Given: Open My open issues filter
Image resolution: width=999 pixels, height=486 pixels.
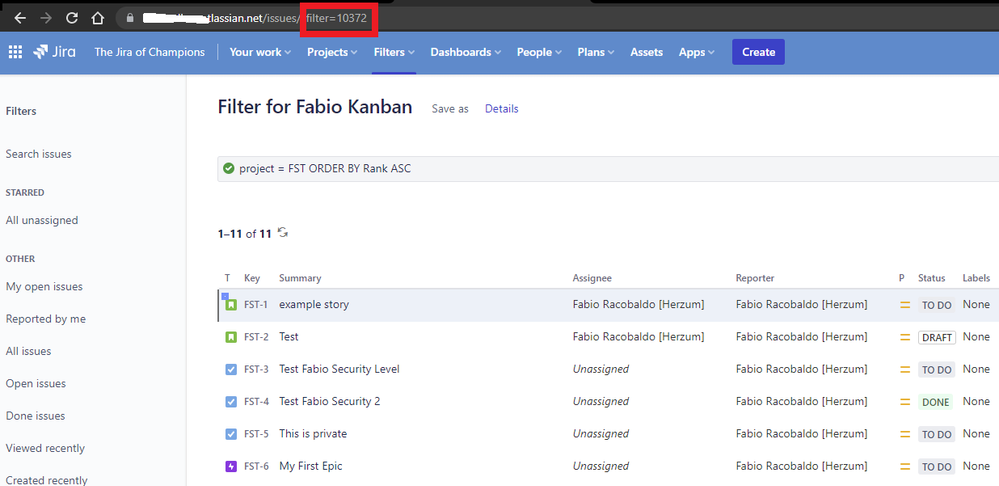Looking at the screenshot, I should click(44, 287).
